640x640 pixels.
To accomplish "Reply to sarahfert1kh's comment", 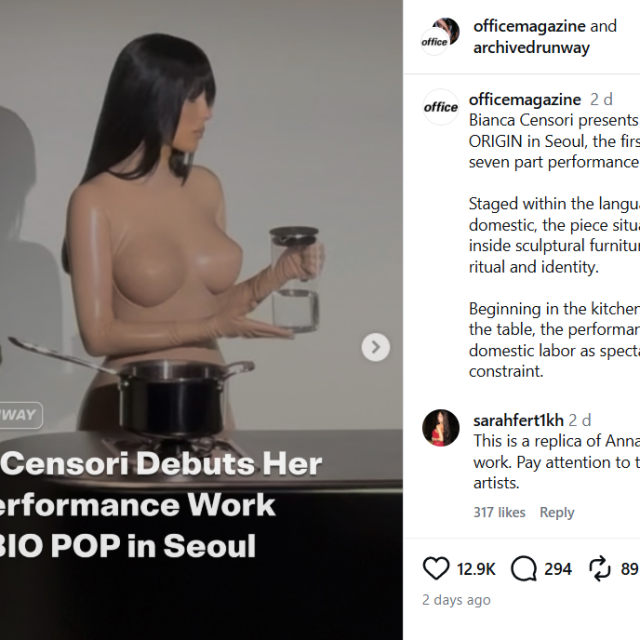I will 557,512.
